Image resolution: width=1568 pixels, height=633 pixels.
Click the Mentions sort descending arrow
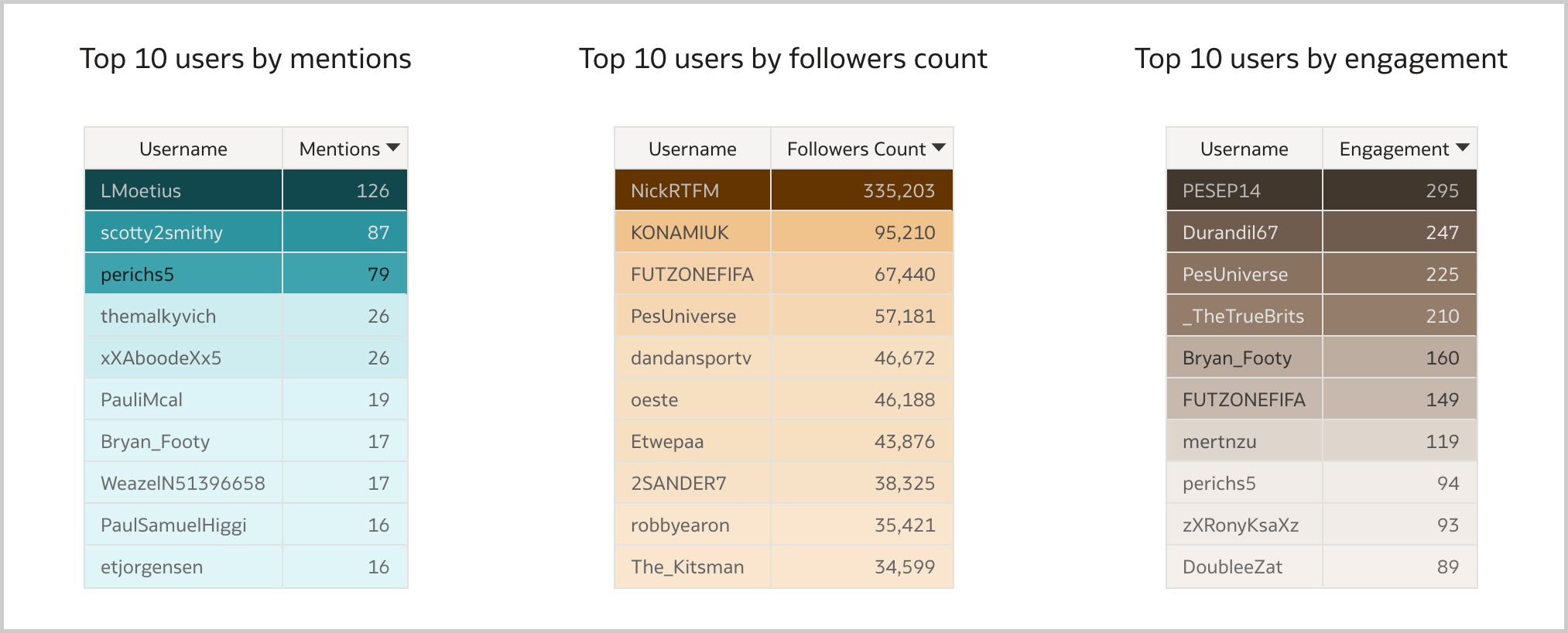tap(393, 148)
